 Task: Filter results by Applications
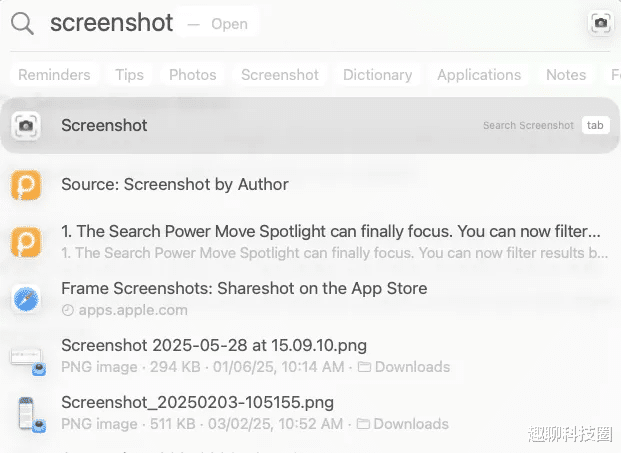[x=479, y=75]
